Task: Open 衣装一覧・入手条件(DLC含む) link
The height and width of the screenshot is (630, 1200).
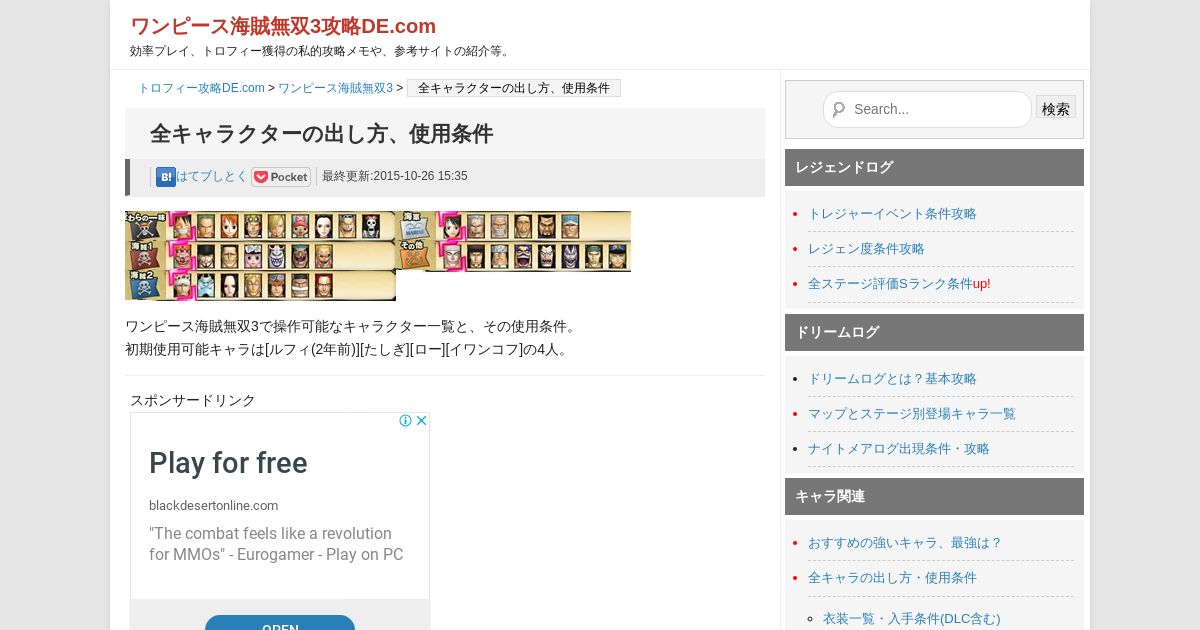Action: click(x=911, y=619)
